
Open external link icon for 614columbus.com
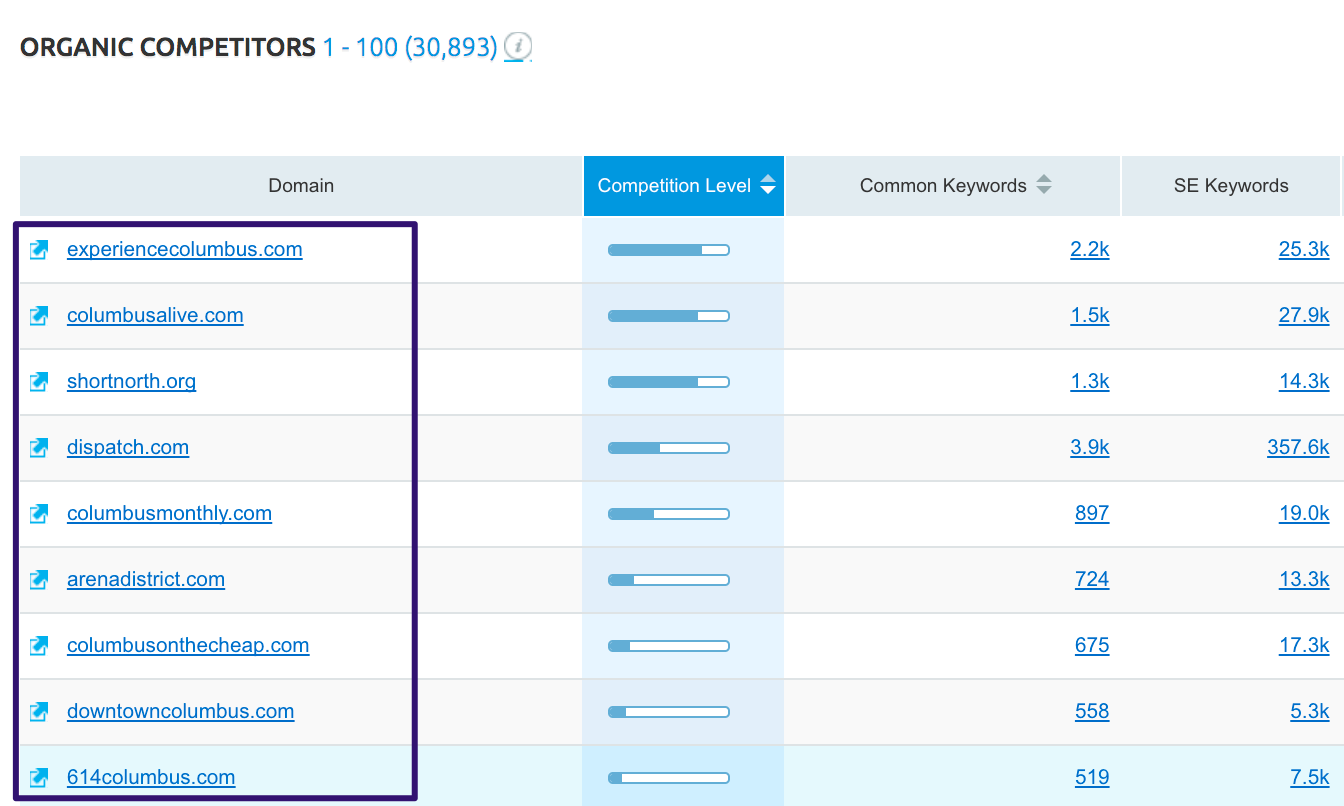point(39,778)
